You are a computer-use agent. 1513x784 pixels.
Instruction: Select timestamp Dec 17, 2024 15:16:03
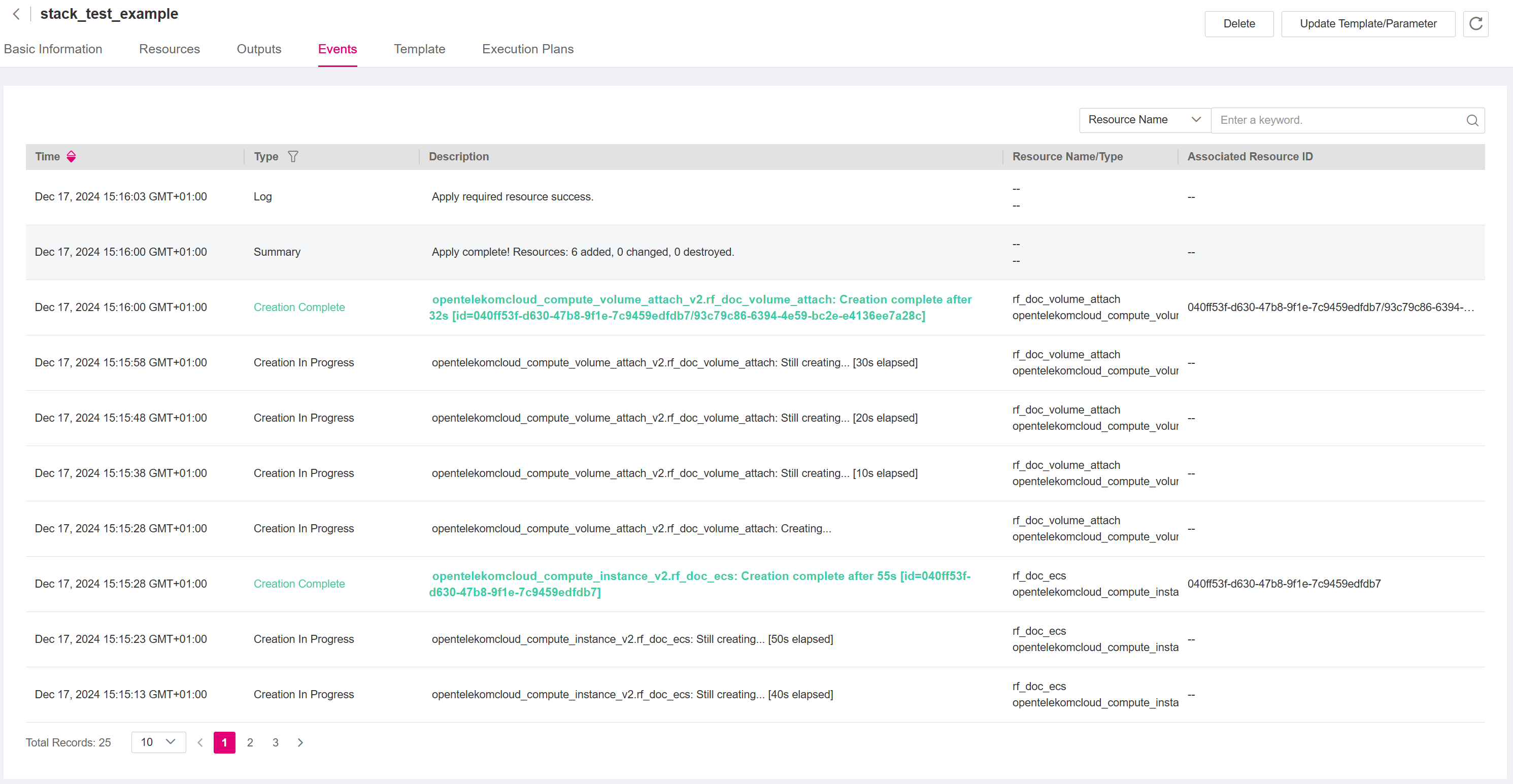pos(120,197)
